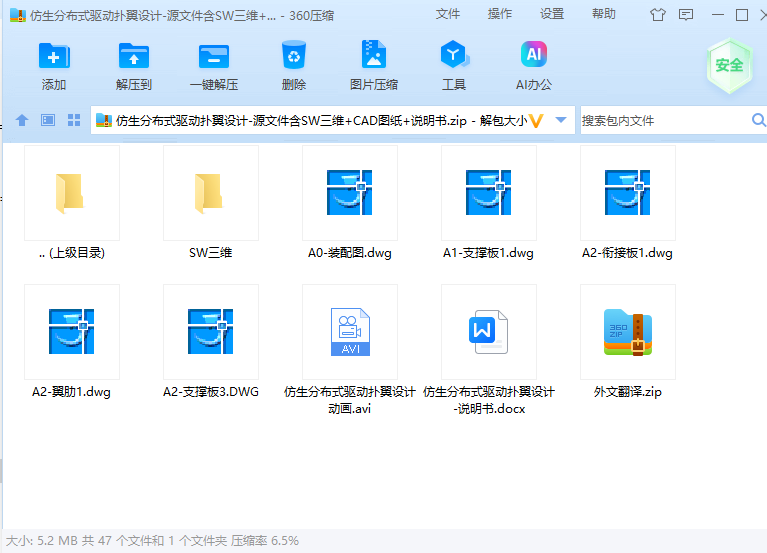Expand the path history dropdown arrow
The image size is (767, 553).
click(561, 120)
